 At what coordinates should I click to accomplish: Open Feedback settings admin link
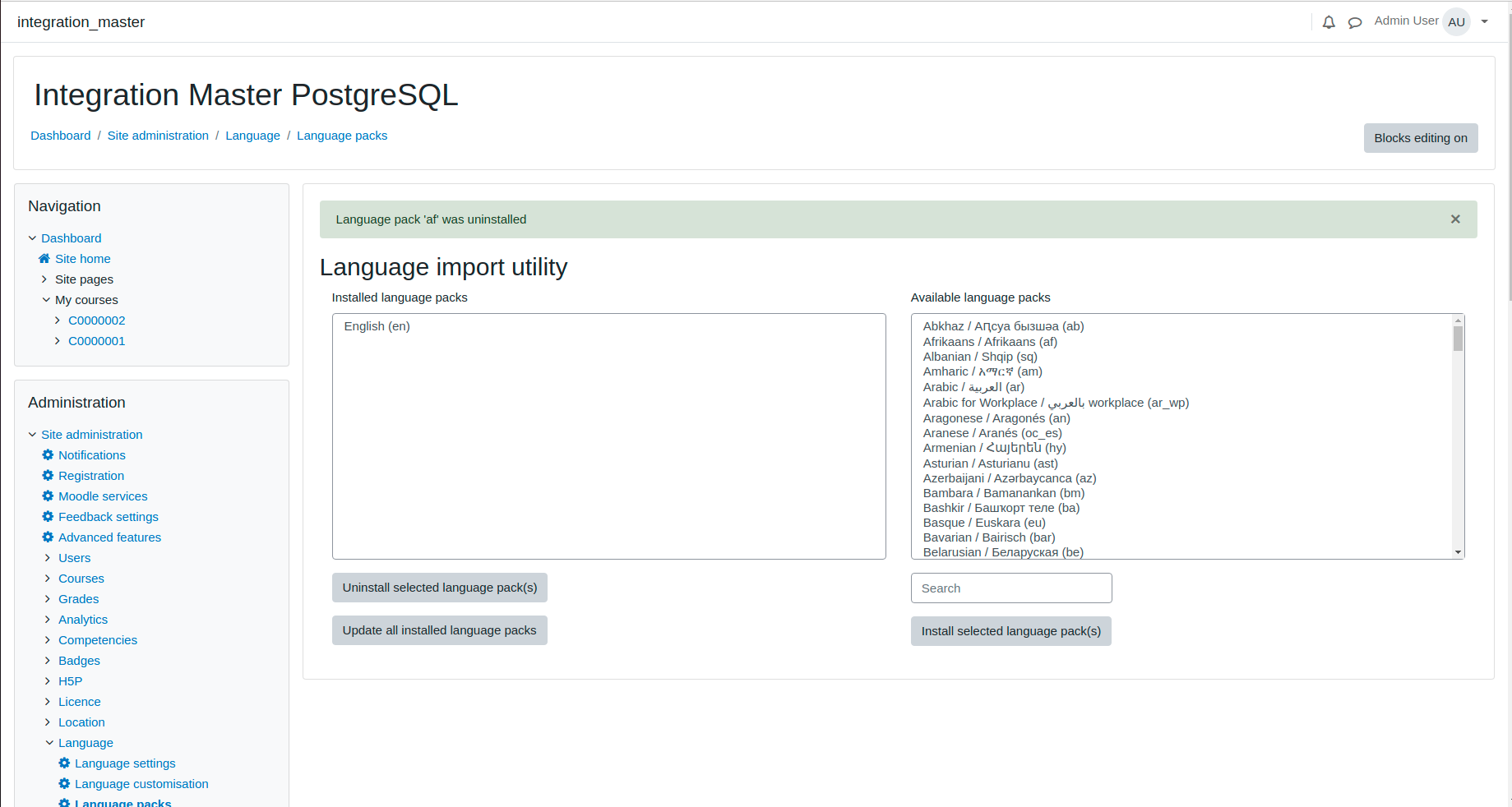pos(109,517)
